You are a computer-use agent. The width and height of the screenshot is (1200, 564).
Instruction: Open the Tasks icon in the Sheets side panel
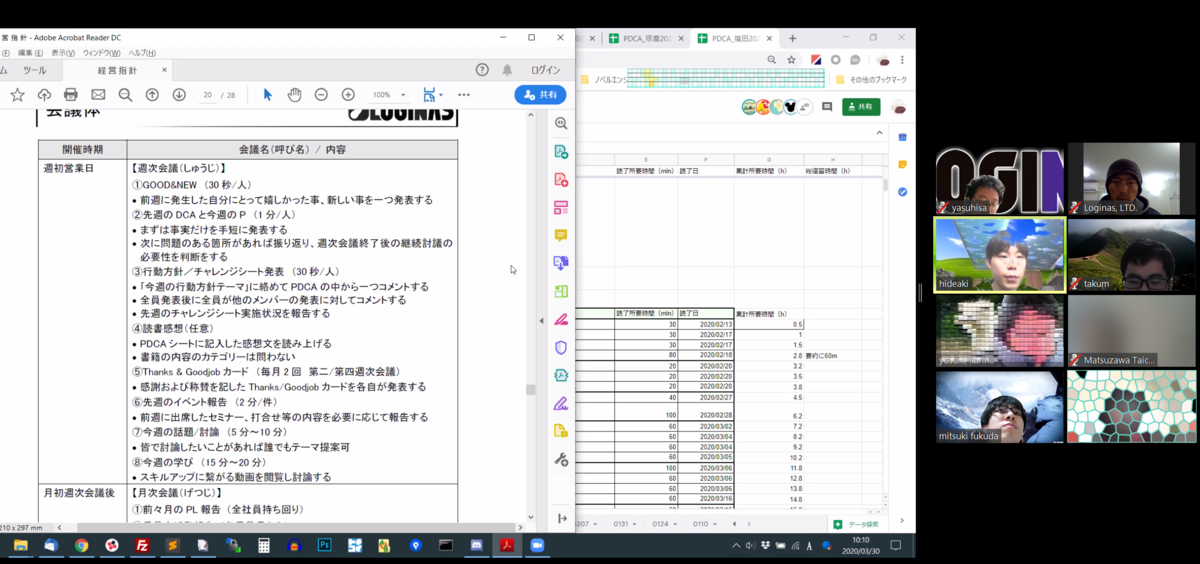coord(901,192)
